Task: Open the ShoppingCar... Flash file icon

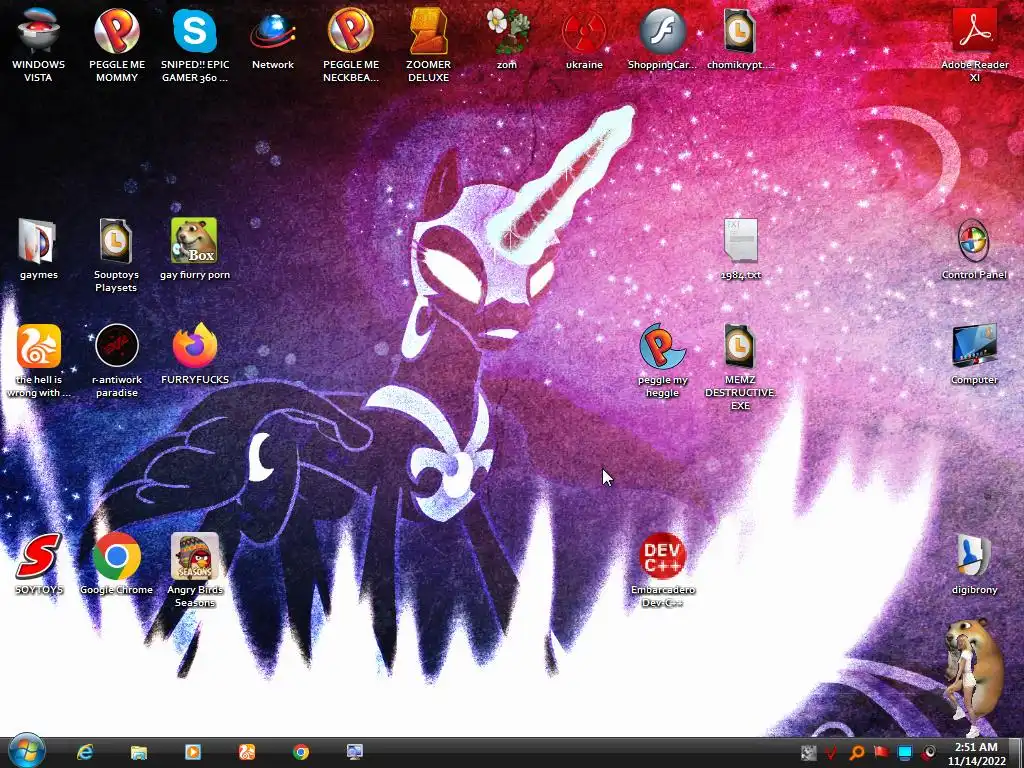Action: (662, 31)
